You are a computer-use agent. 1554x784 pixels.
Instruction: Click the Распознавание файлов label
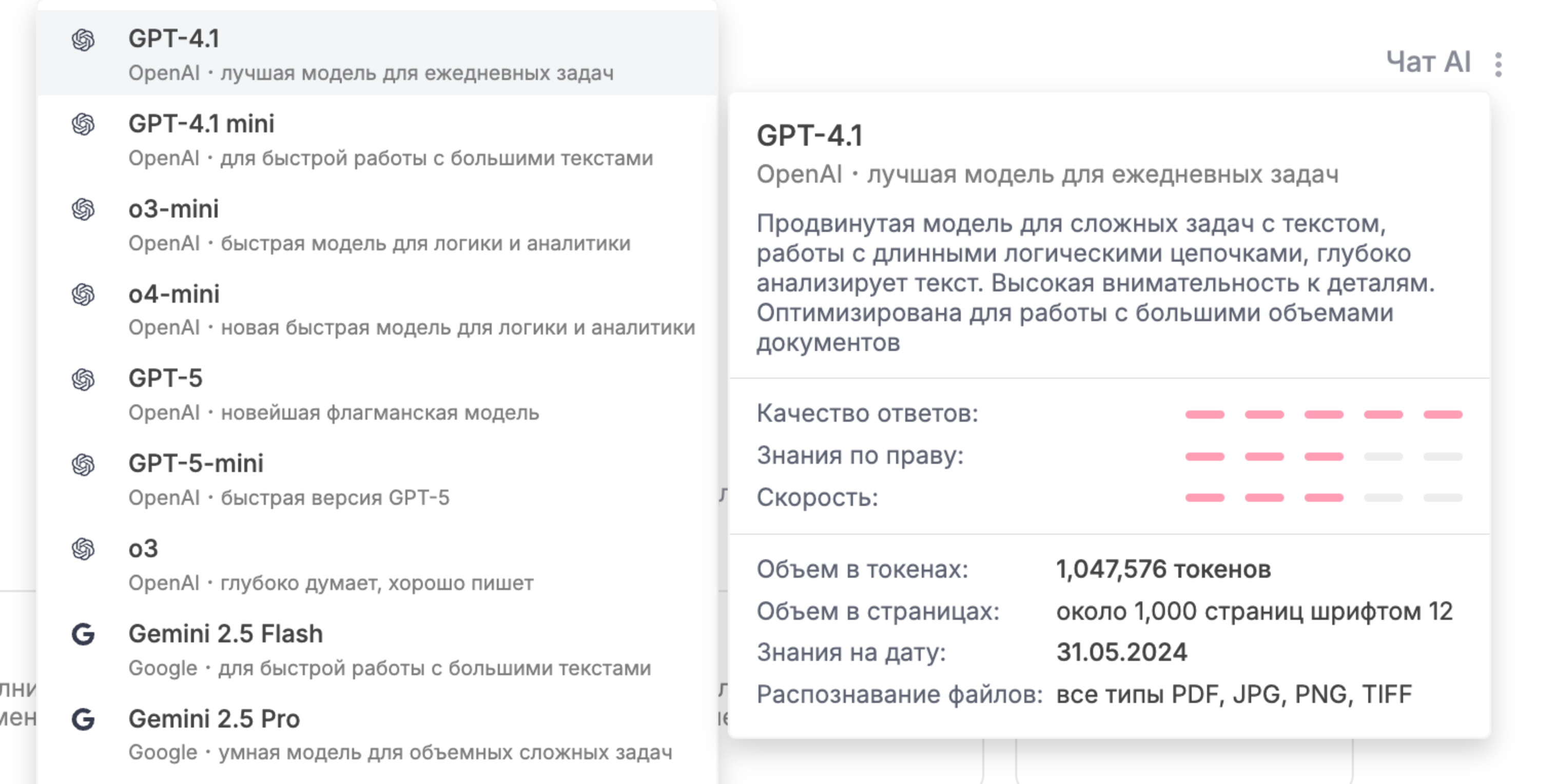point(900,695)
